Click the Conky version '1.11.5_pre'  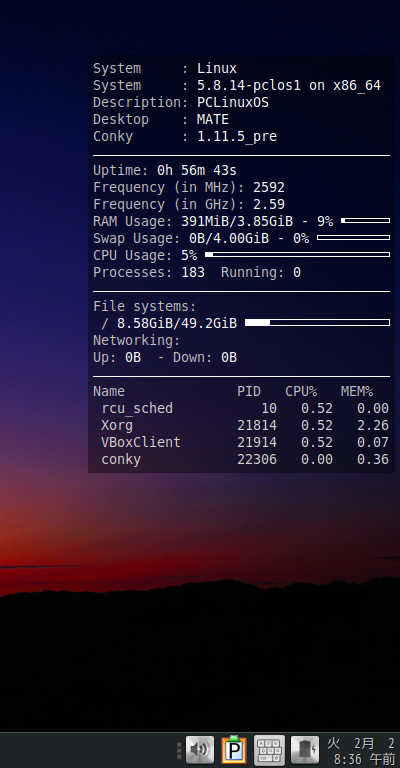237,137
